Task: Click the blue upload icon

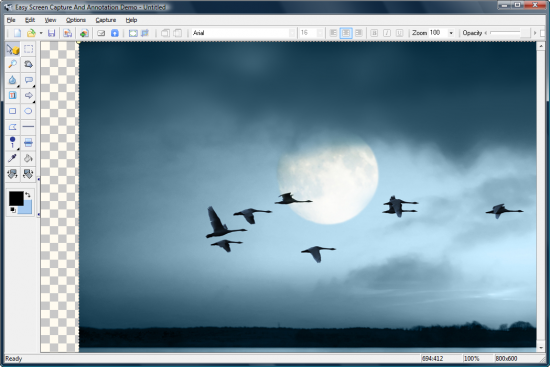Action: coord(115,33)
